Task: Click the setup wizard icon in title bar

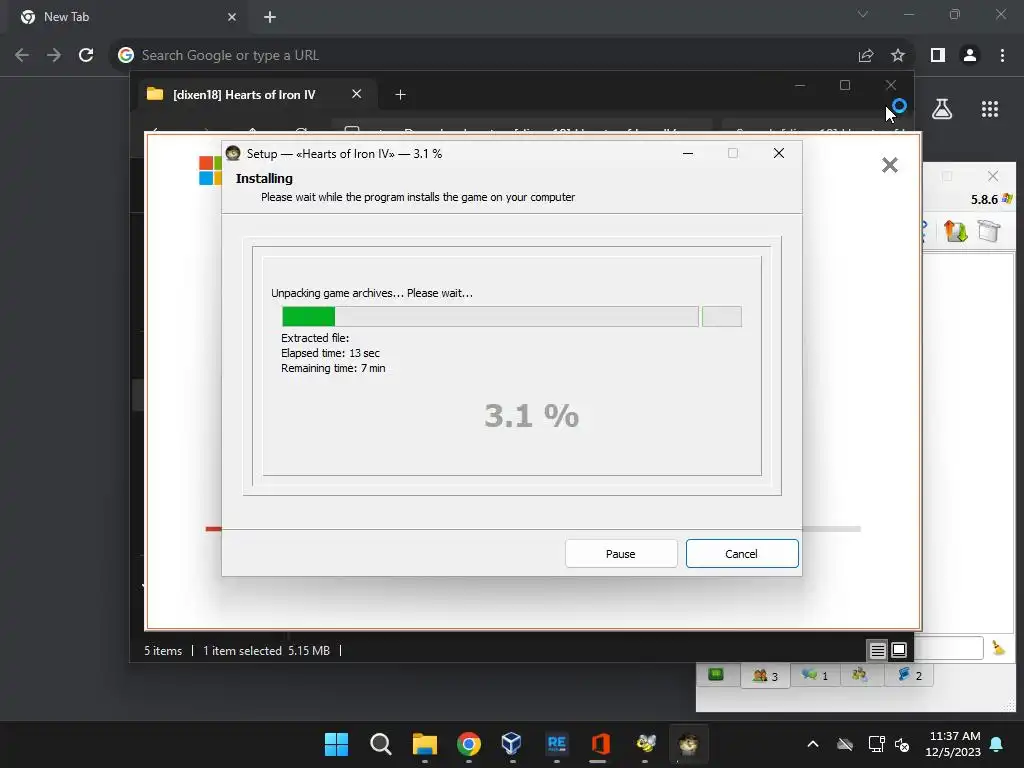Action: pos(233,153)
